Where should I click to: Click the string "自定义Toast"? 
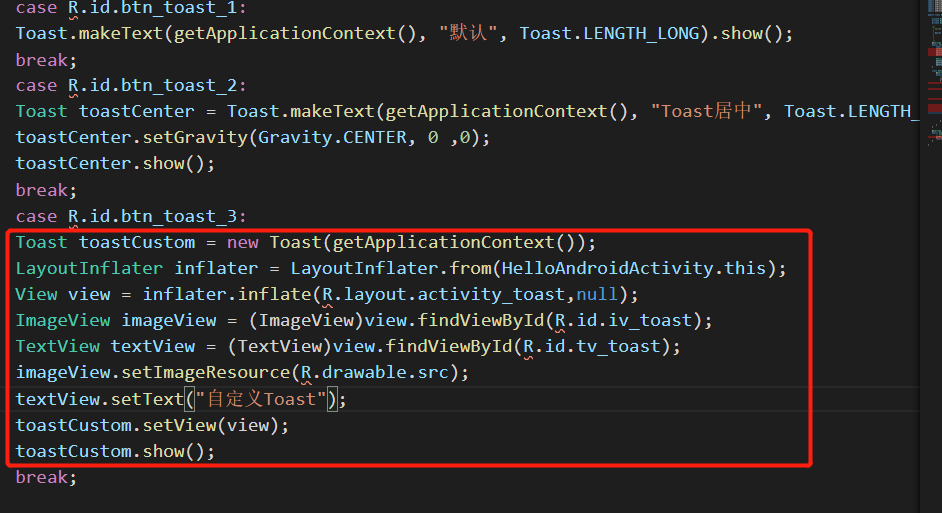point(261,399)
